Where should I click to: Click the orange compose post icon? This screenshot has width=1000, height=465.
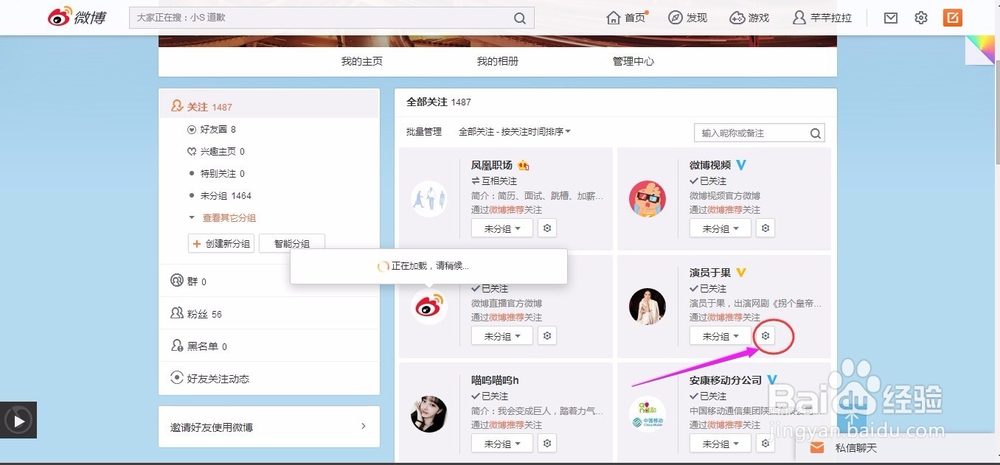952,17
